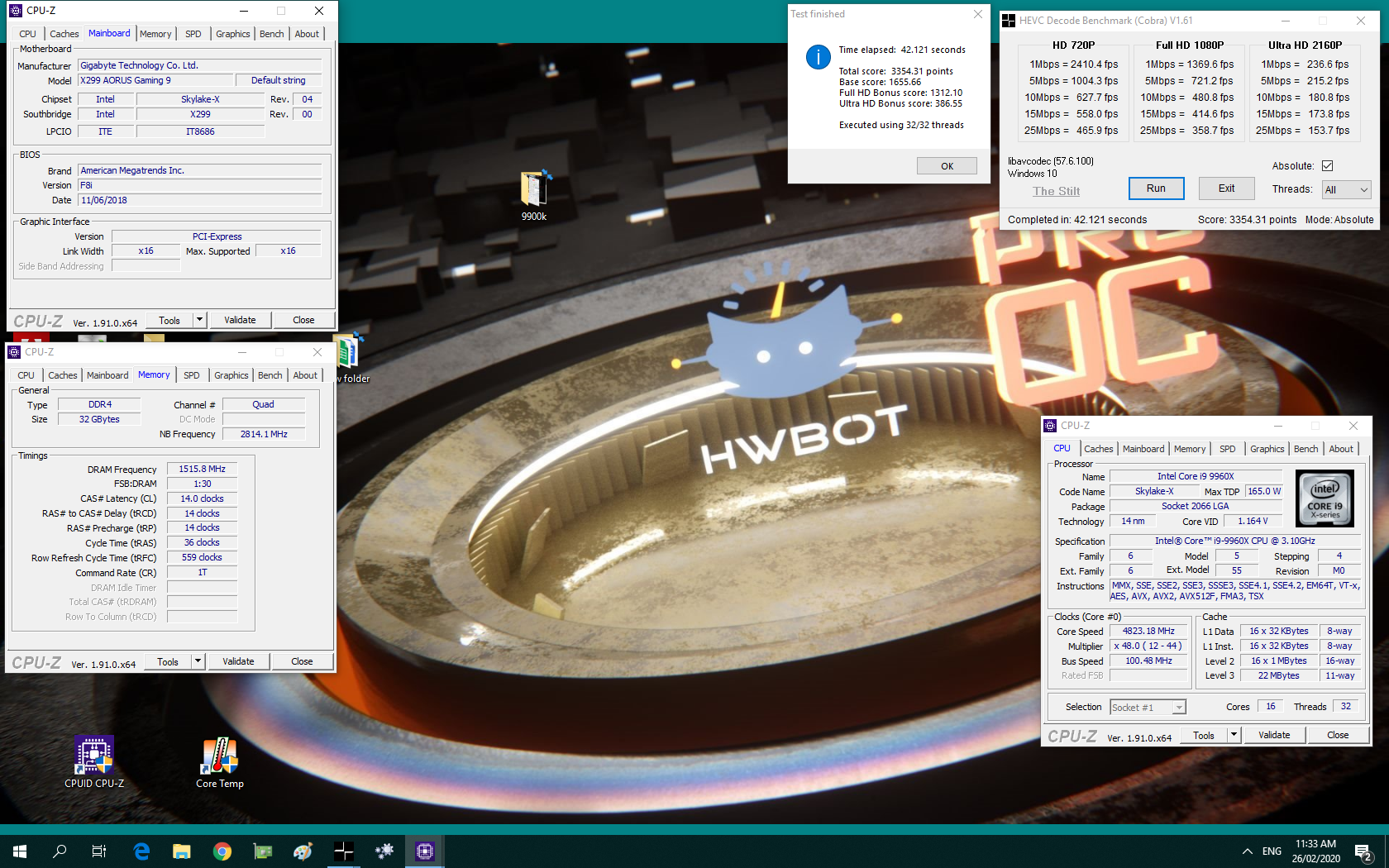Expand Tools dropdown arrow in Memory window
This screenshot has height=868, width=1389.
(198, 661)
